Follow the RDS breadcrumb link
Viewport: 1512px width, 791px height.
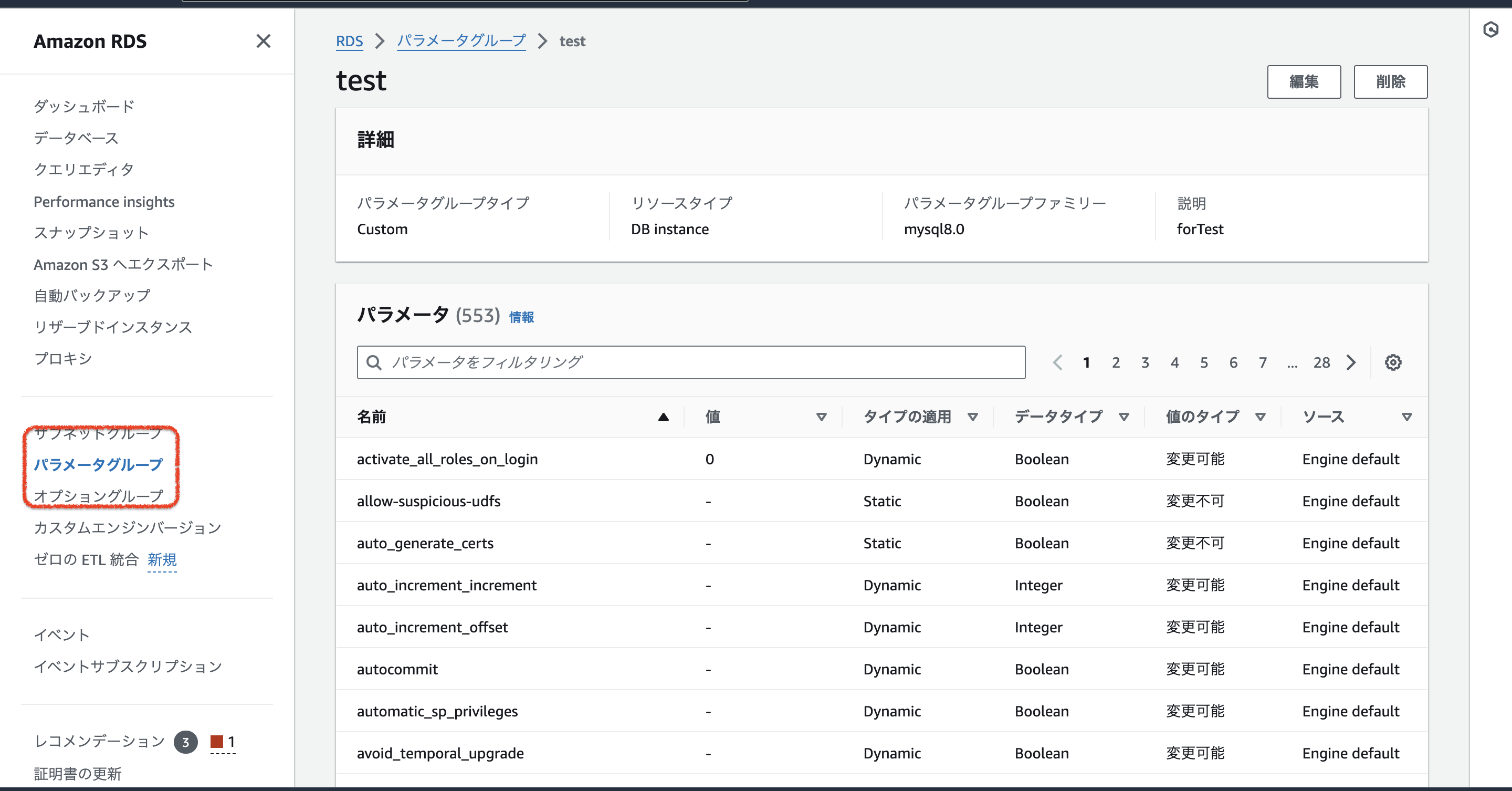349,41
